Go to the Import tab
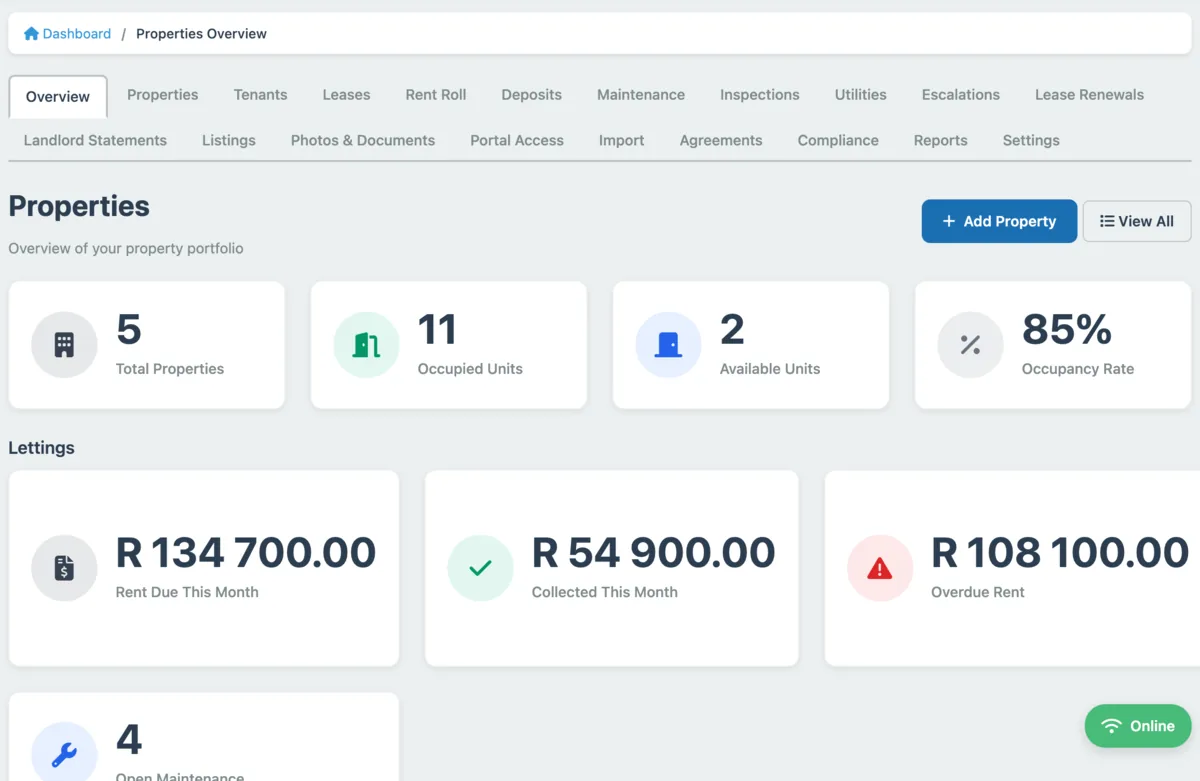 point(622,141)
